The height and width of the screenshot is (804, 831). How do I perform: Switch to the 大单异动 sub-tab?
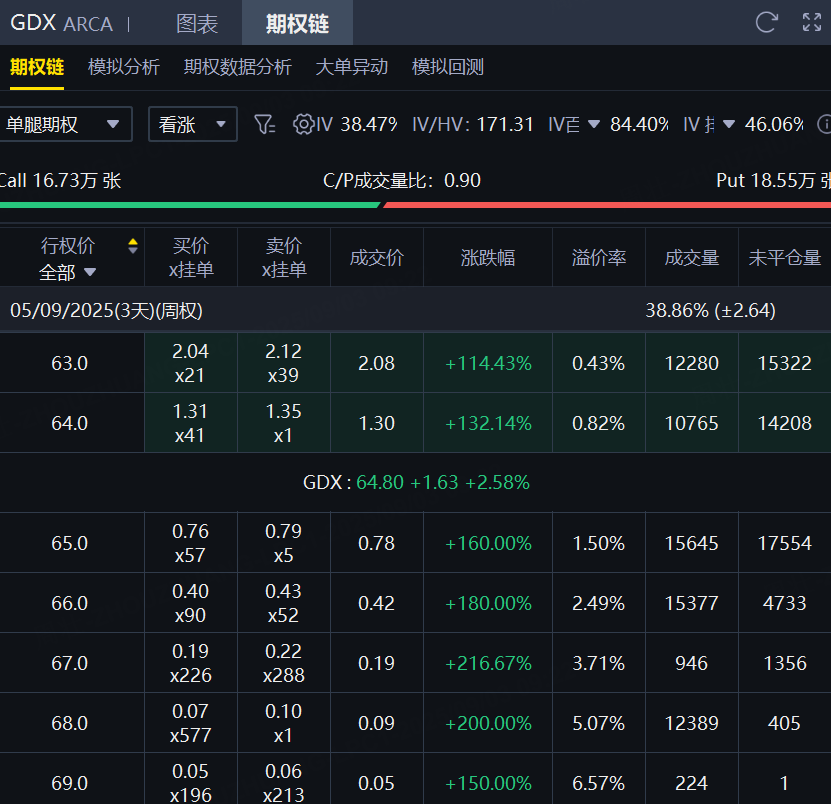tap(351, 67)
